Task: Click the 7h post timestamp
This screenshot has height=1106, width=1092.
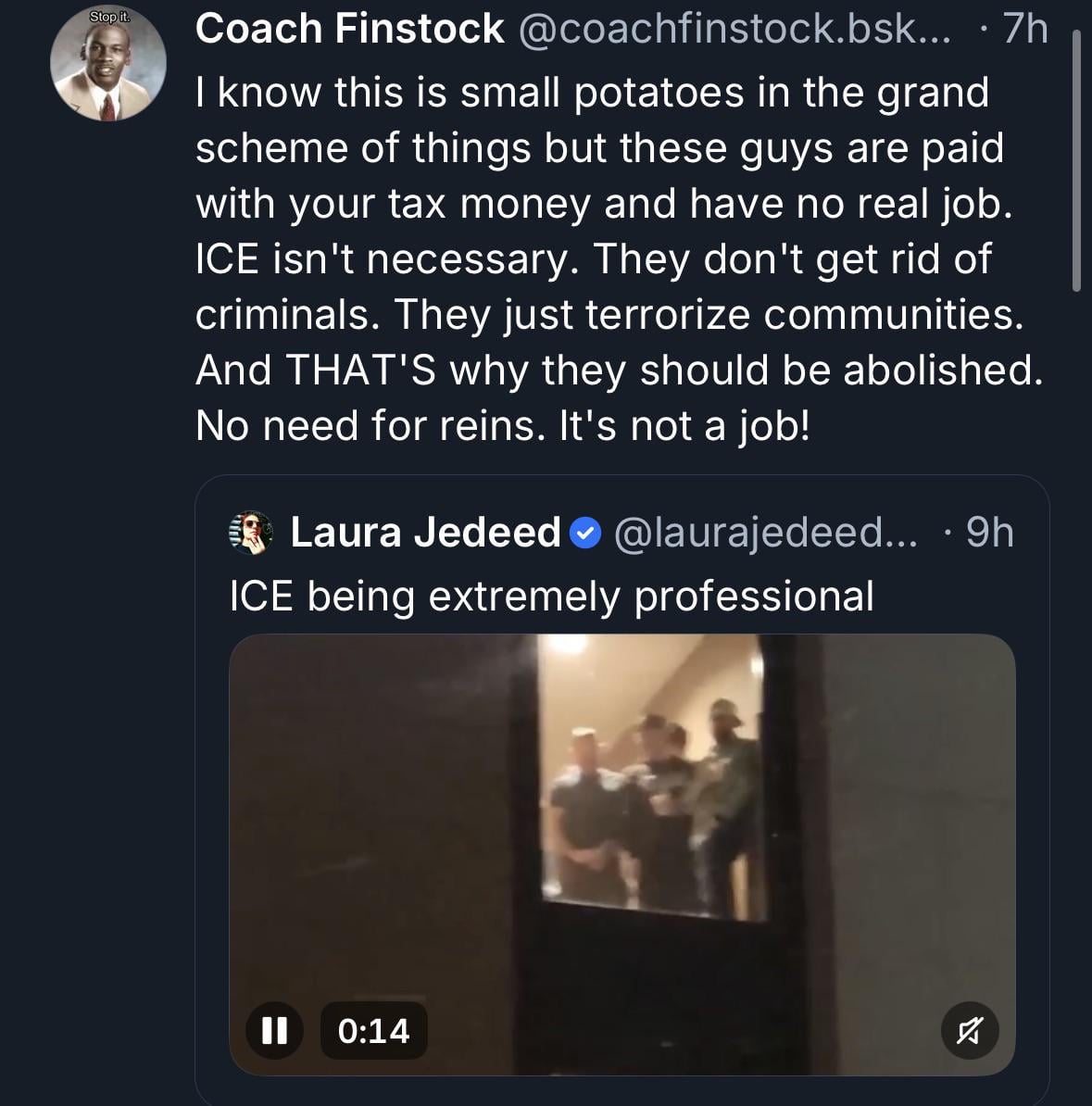Action: [x=1024, y=30]
